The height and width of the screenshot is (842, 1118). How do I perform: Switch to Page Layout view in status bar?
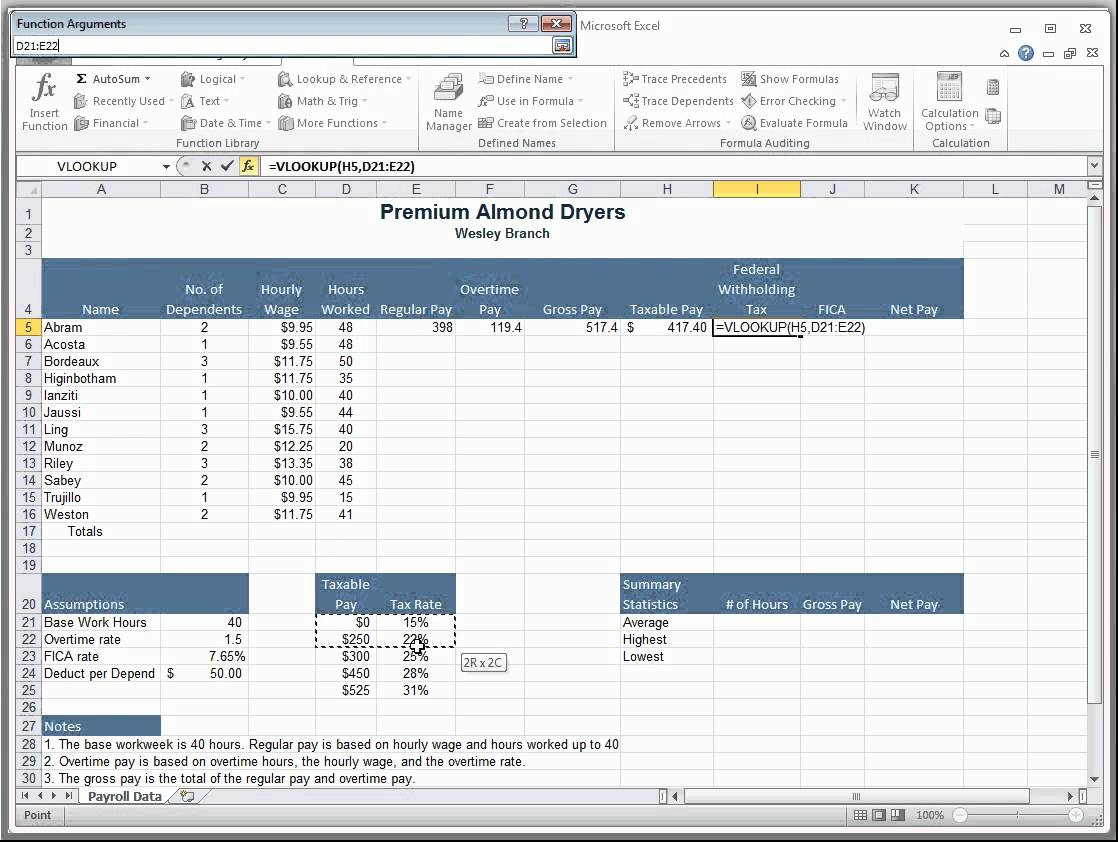coord(879,815)
